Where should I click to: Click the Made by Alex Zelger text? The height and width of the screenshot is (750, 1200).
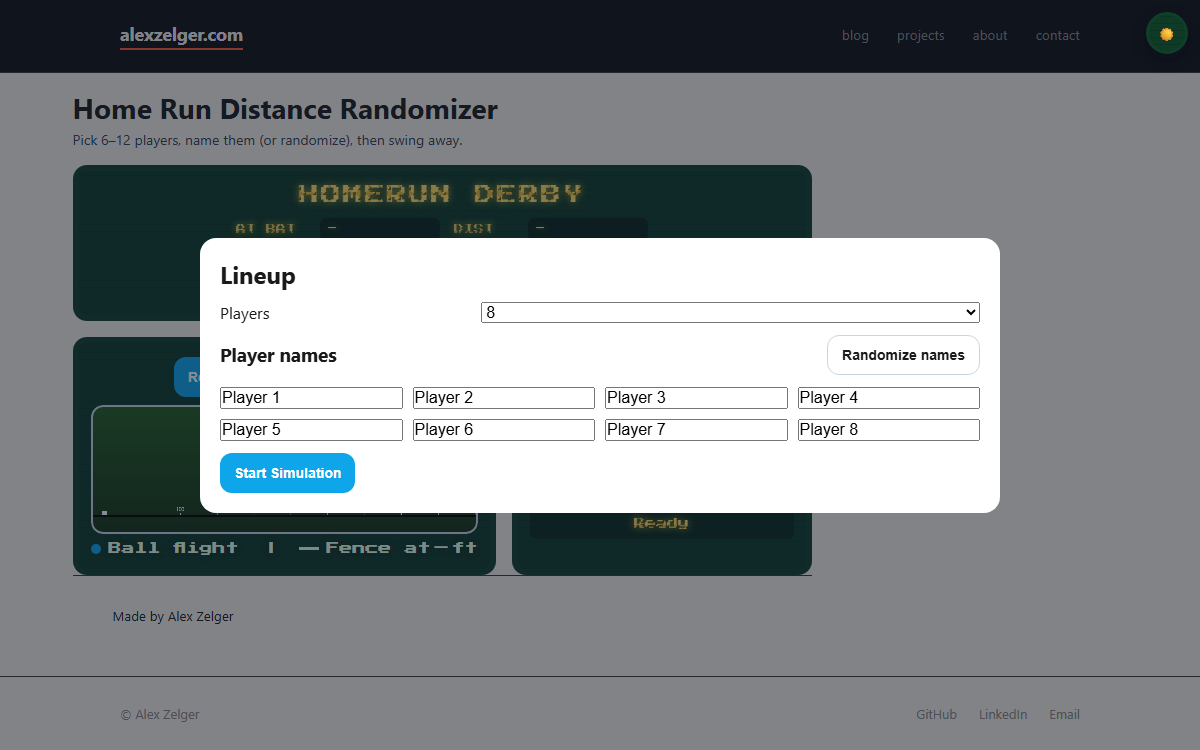pos(173,616)
